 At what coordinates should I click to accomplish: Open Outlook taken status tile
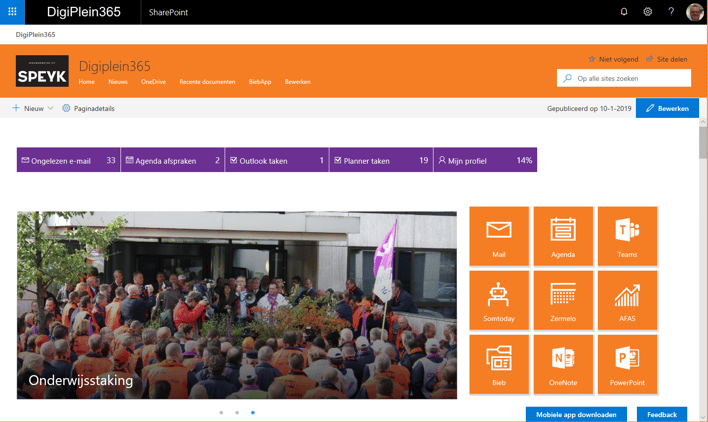pyautogui.click(x=277, y=160)
